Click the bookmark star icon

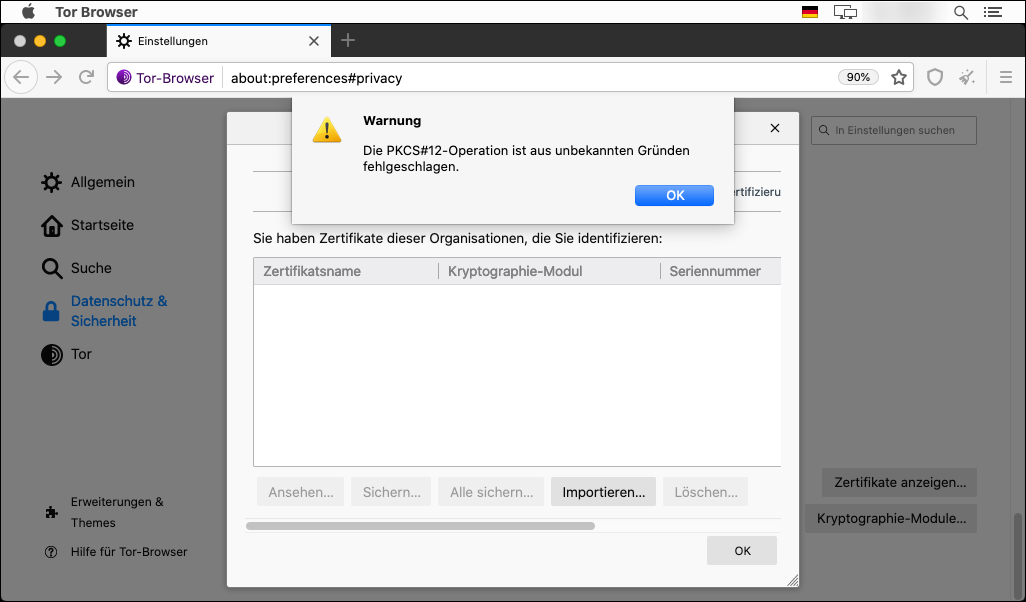(x=898, y=78)
